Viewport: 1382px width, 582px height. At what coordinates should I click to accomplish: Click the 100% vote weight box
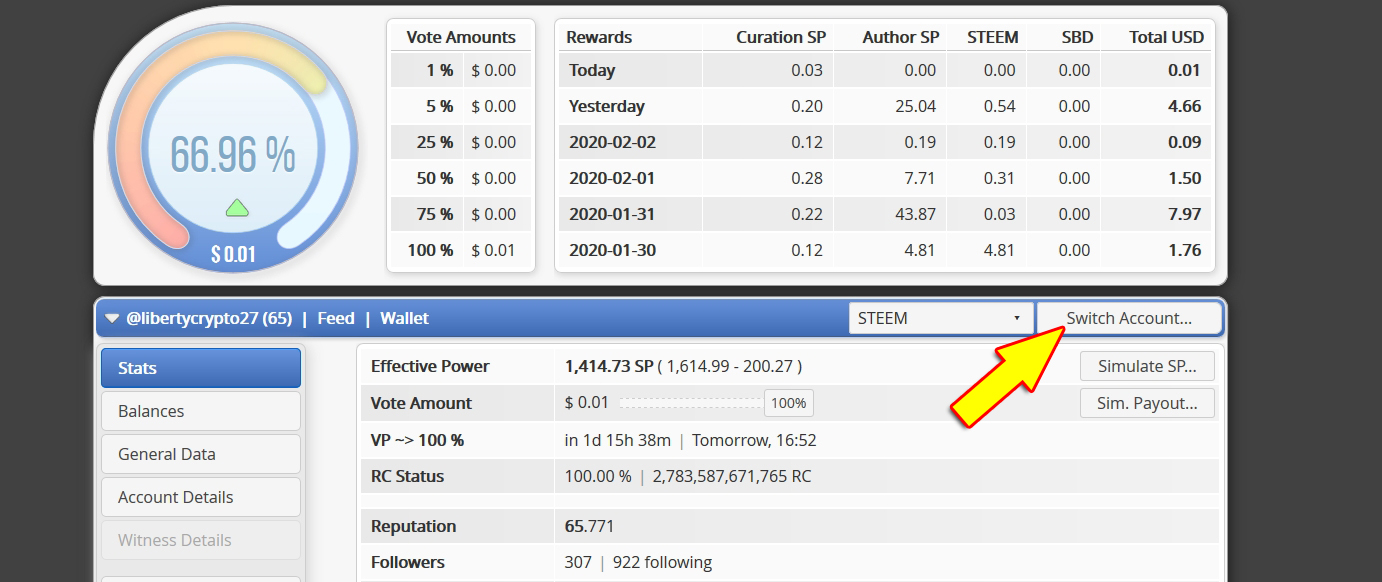coord(789,403)
